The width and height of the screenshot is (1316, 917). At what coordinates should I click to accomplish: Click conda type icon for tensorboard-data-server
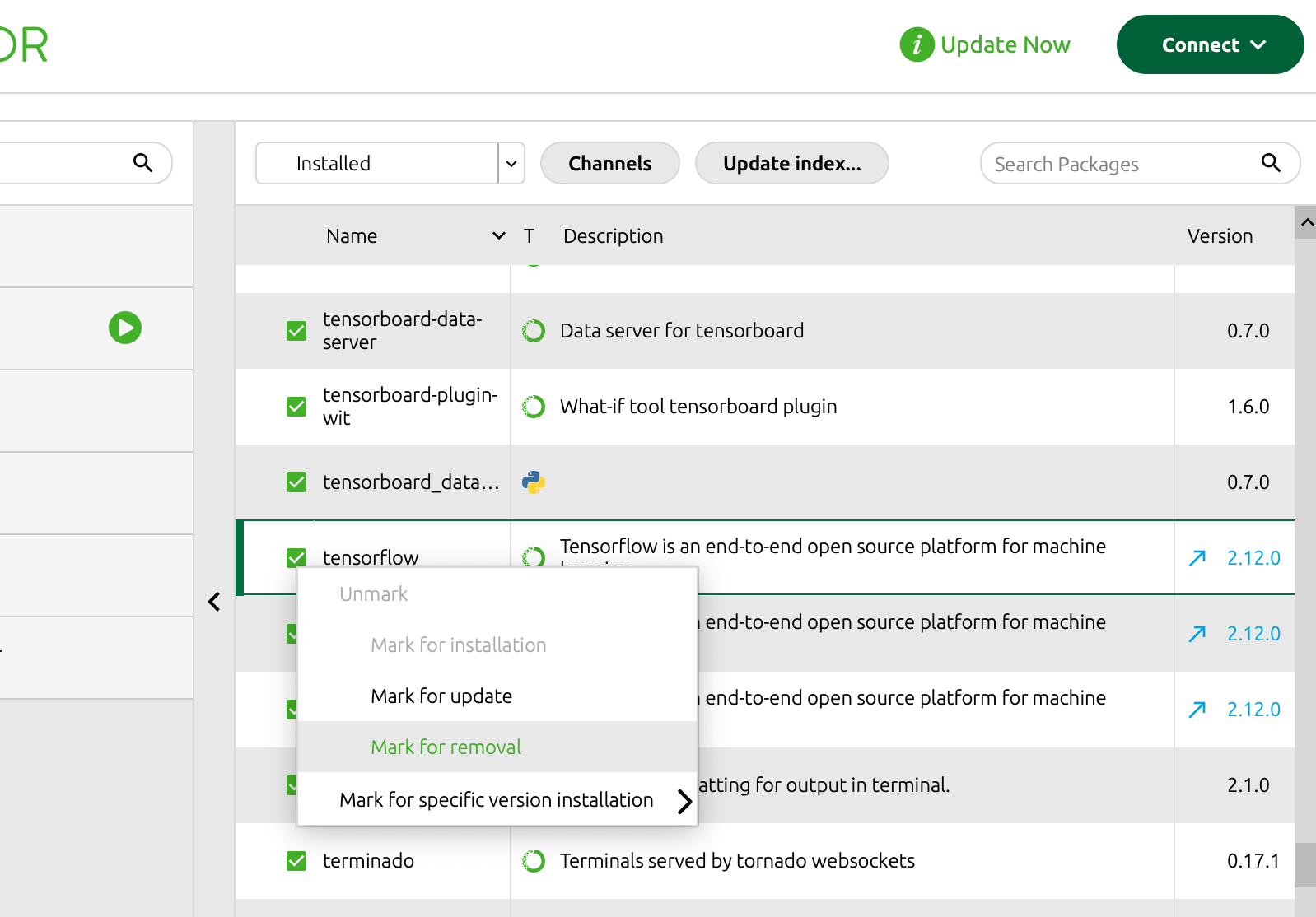point(534,331)
